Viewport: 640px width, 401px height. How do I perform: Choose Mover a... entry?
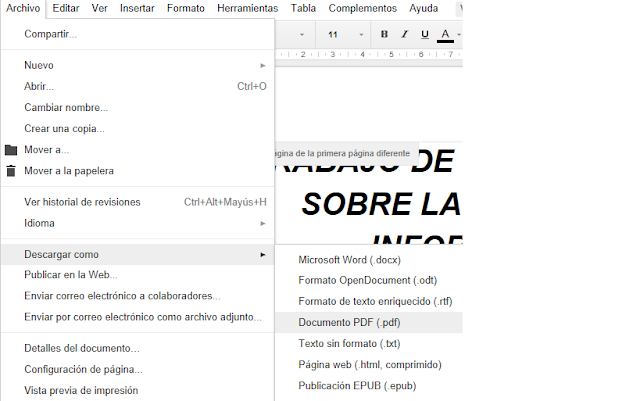click(138, 150)
